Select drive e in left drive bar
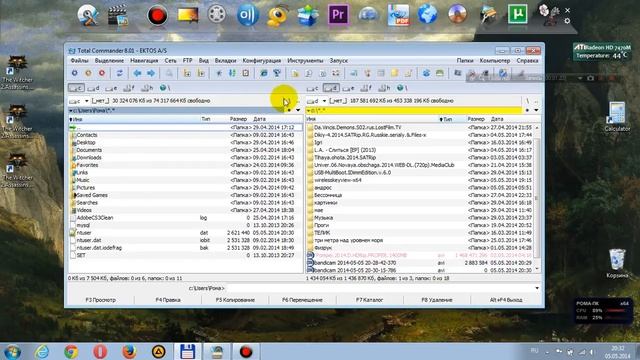The width and height of the screenshot is (640, 360). coord(111,88)
